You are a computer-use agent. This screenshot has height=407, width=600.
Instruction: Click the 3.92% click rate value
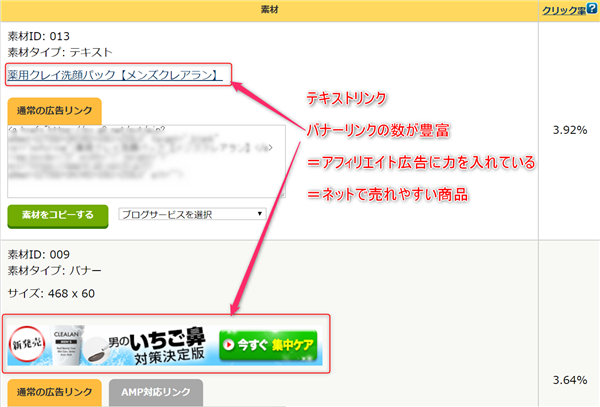[x=570, y=130]
